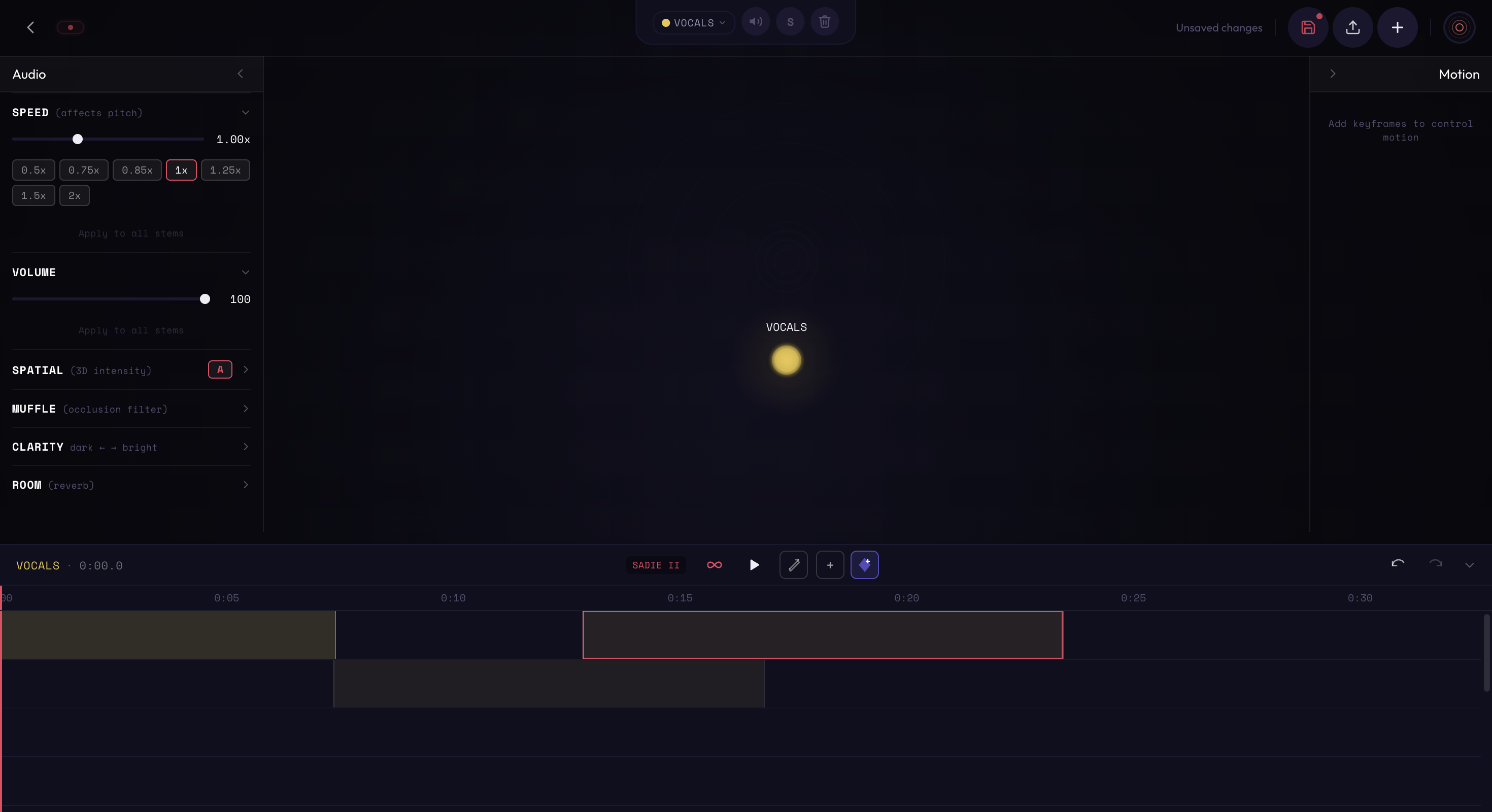The width and height of the screenshot is (1492, 812).
Task: Redo the last action
Action: 1435,563
